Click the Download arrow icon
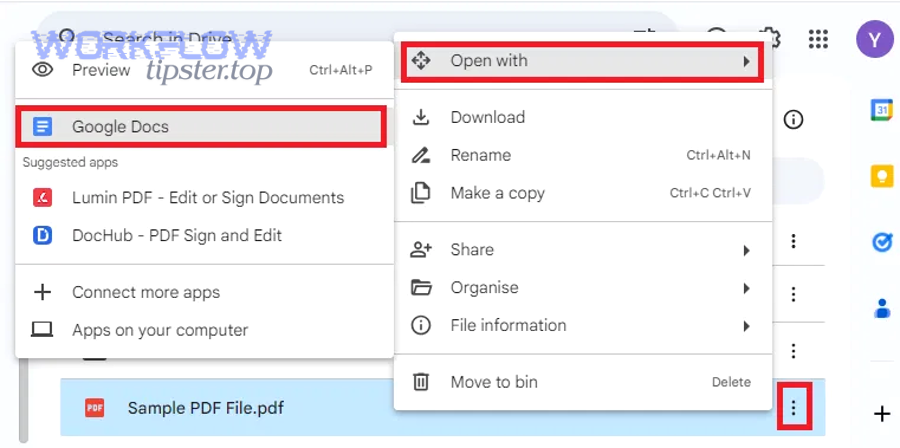This screenshot has width=900, height=448. tap(421, 117)
